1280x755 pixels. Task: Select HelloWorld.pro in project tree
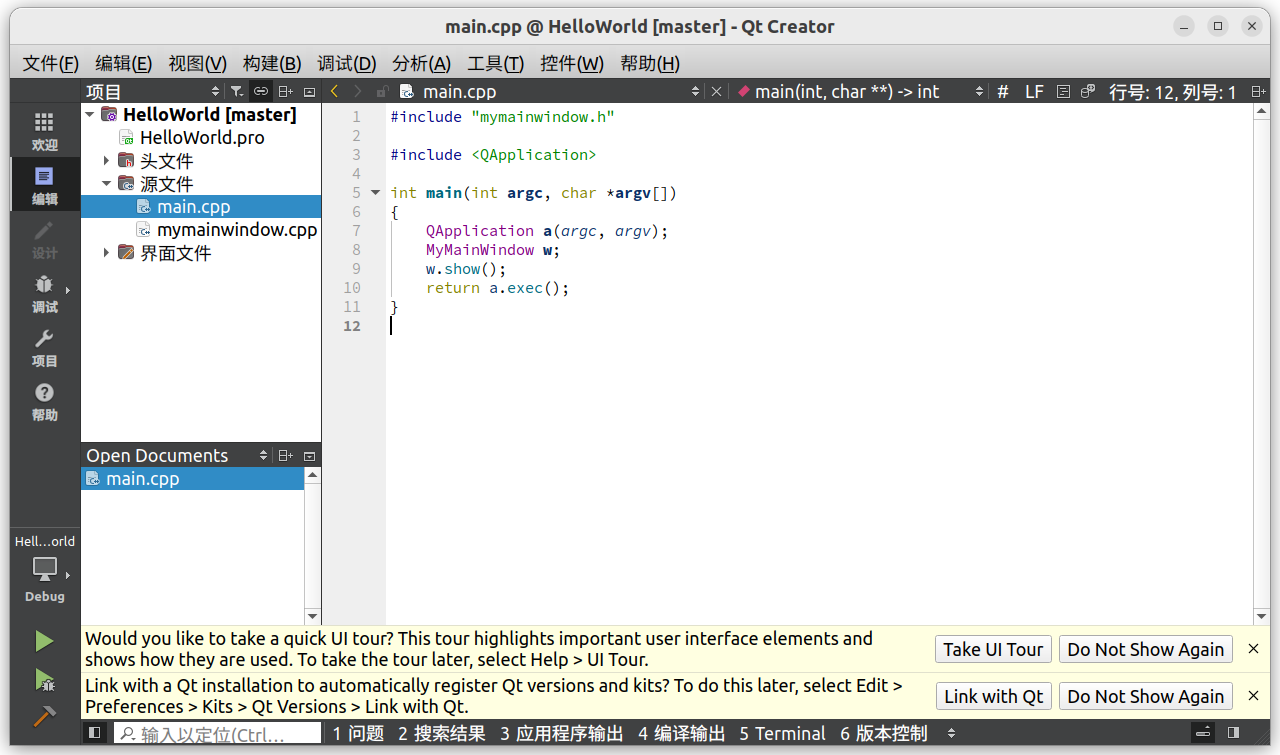tap(202, 138)
